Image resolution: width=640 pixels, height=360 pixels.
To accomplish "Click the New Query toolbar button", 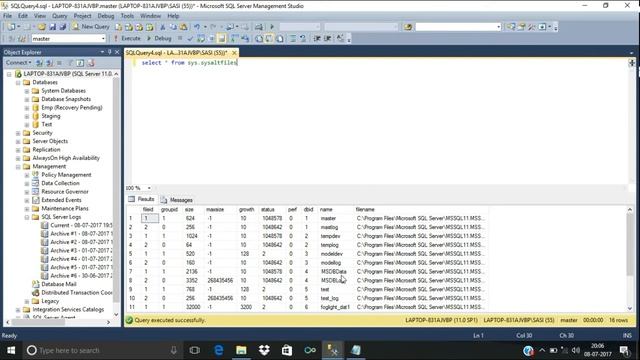I will tap(91, 27).
